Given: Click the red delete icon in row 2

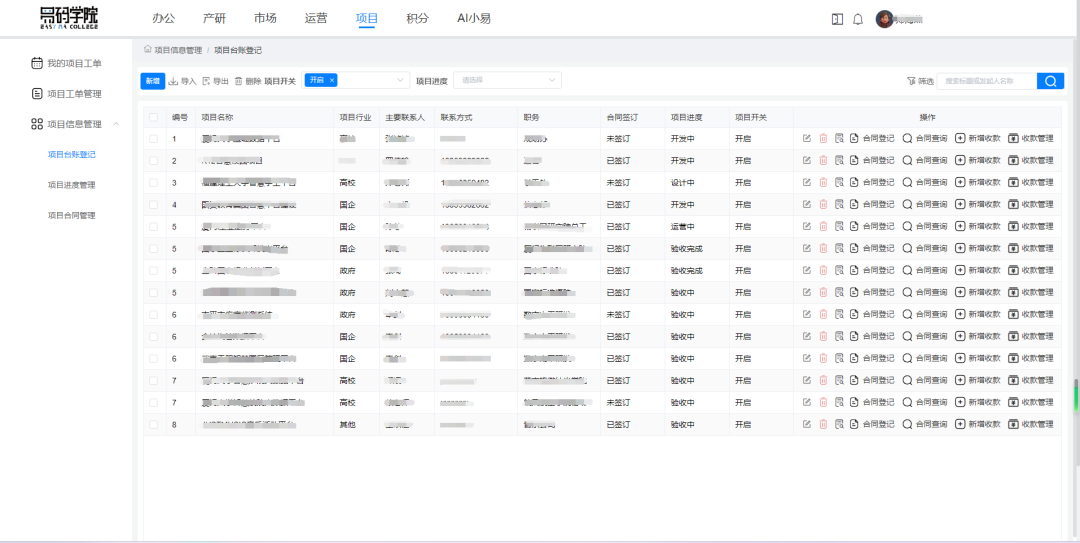Looking at the screenshot, I should 823,161.
